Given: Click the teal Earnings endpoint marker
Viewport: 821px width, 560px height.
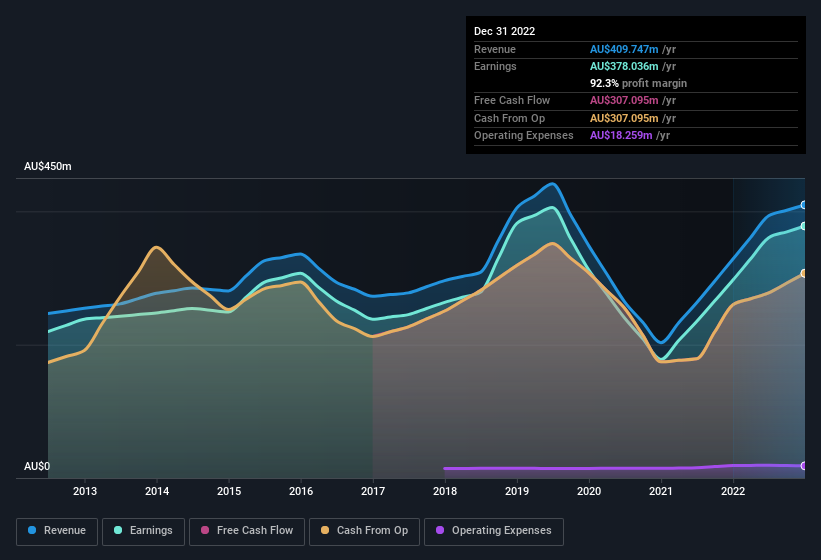Looking at the screenshot, I should [x=803, y=226].
